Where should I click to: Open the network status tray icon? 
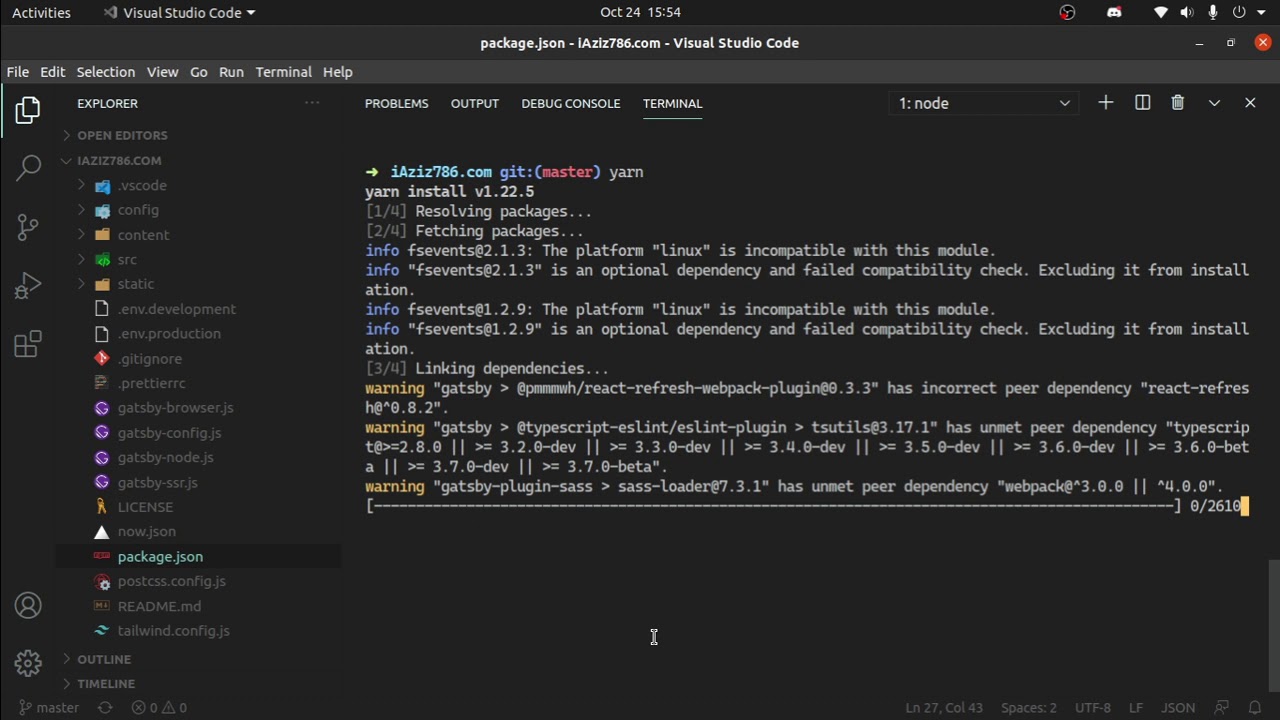pos(1161,13)
